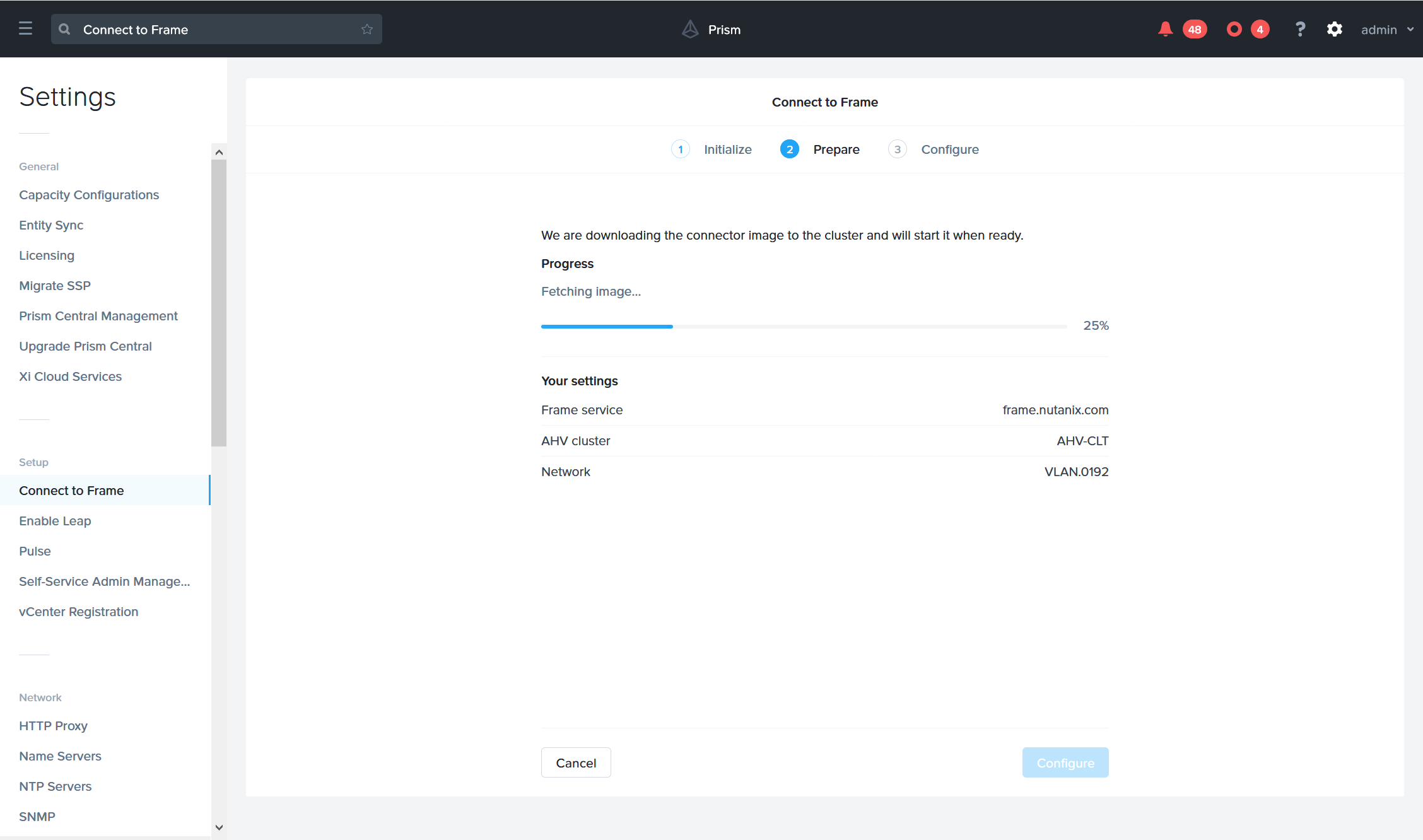Focus the Connect to Frame search field
Image resolution: width=1423 pixels, height=840 pixels.
[216, 29]
